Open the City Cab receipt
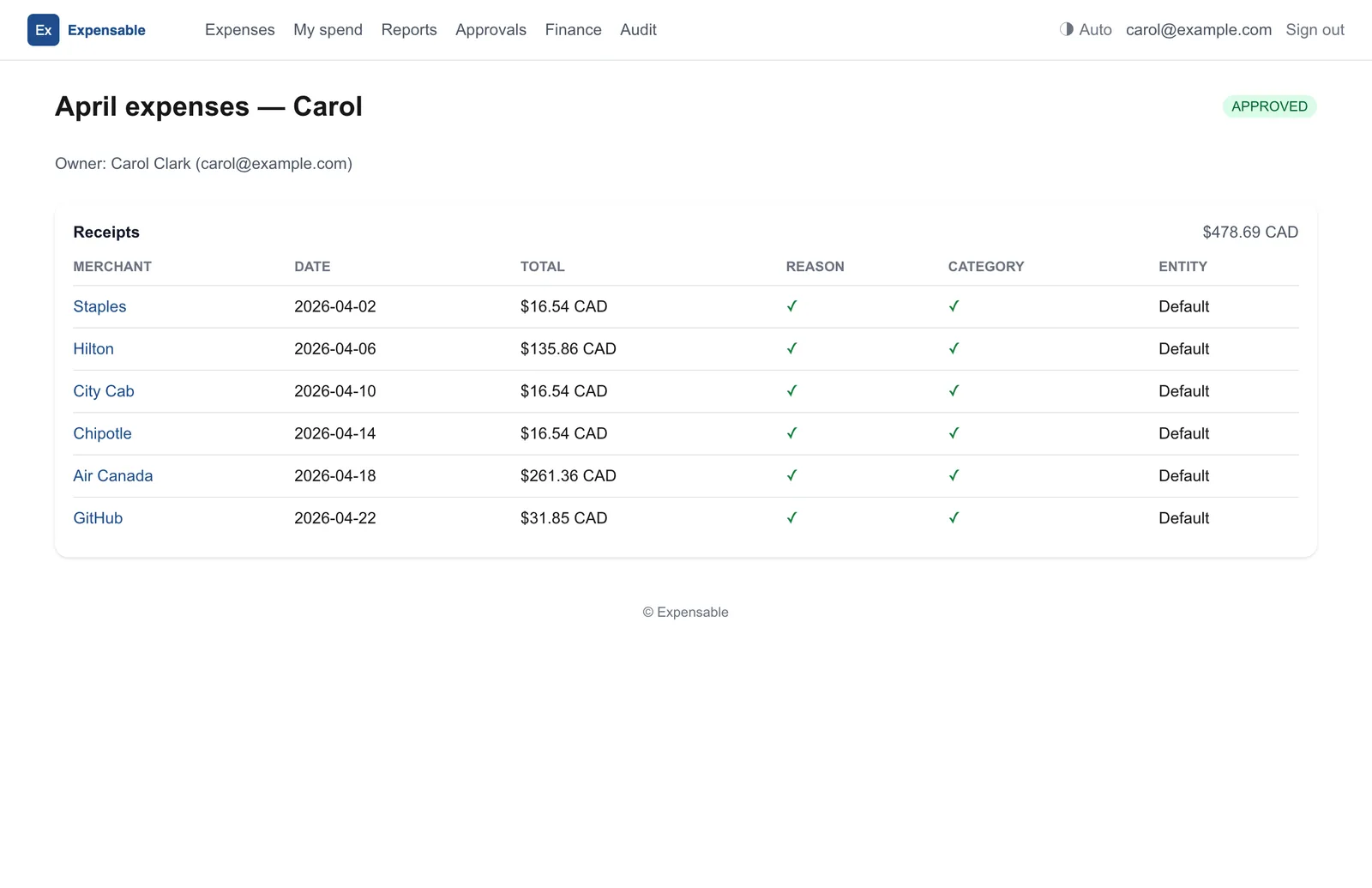 (104, 391)
